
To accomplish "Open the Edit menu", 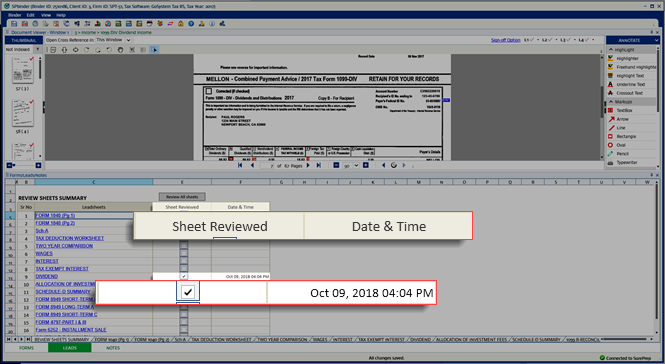I will click(x=31, y=15).
